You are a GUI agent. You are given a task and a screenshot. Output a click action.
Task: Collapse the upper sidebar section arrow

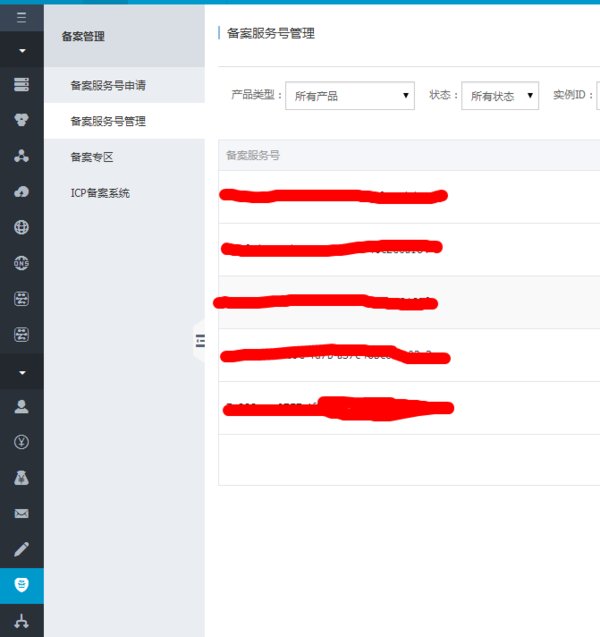point(22,50)
